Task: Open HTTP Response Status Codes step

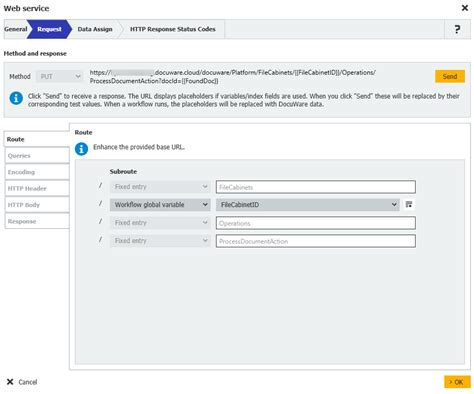Action: (x=172, y=29)
